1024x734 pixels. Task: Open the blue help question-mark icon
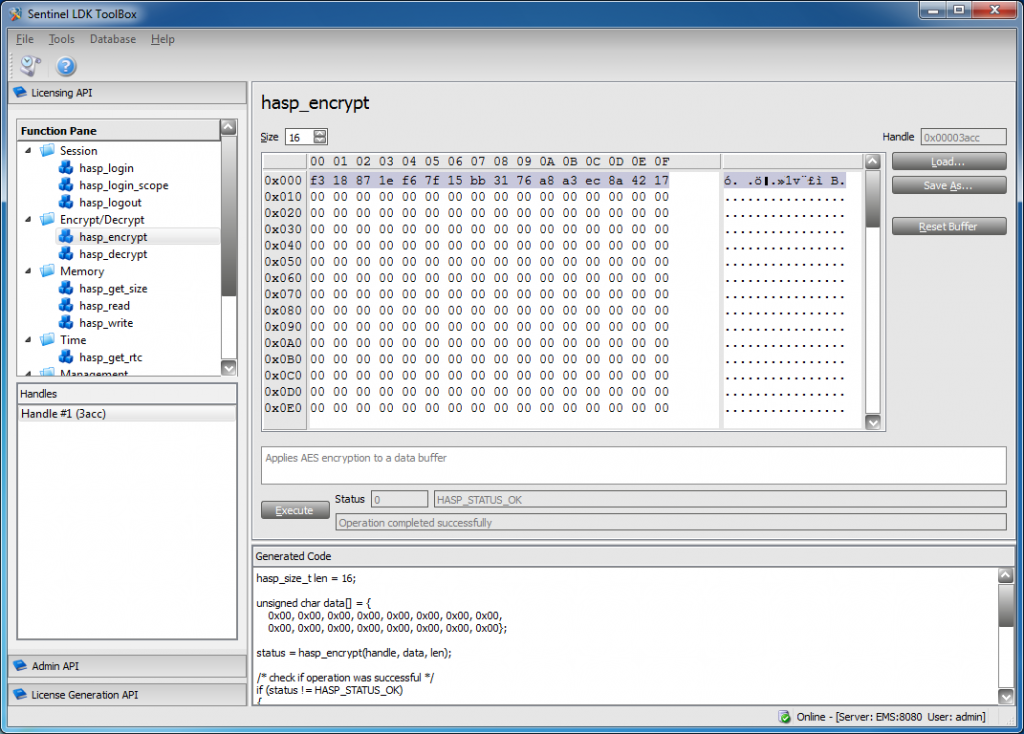click(x=66, y=66)
